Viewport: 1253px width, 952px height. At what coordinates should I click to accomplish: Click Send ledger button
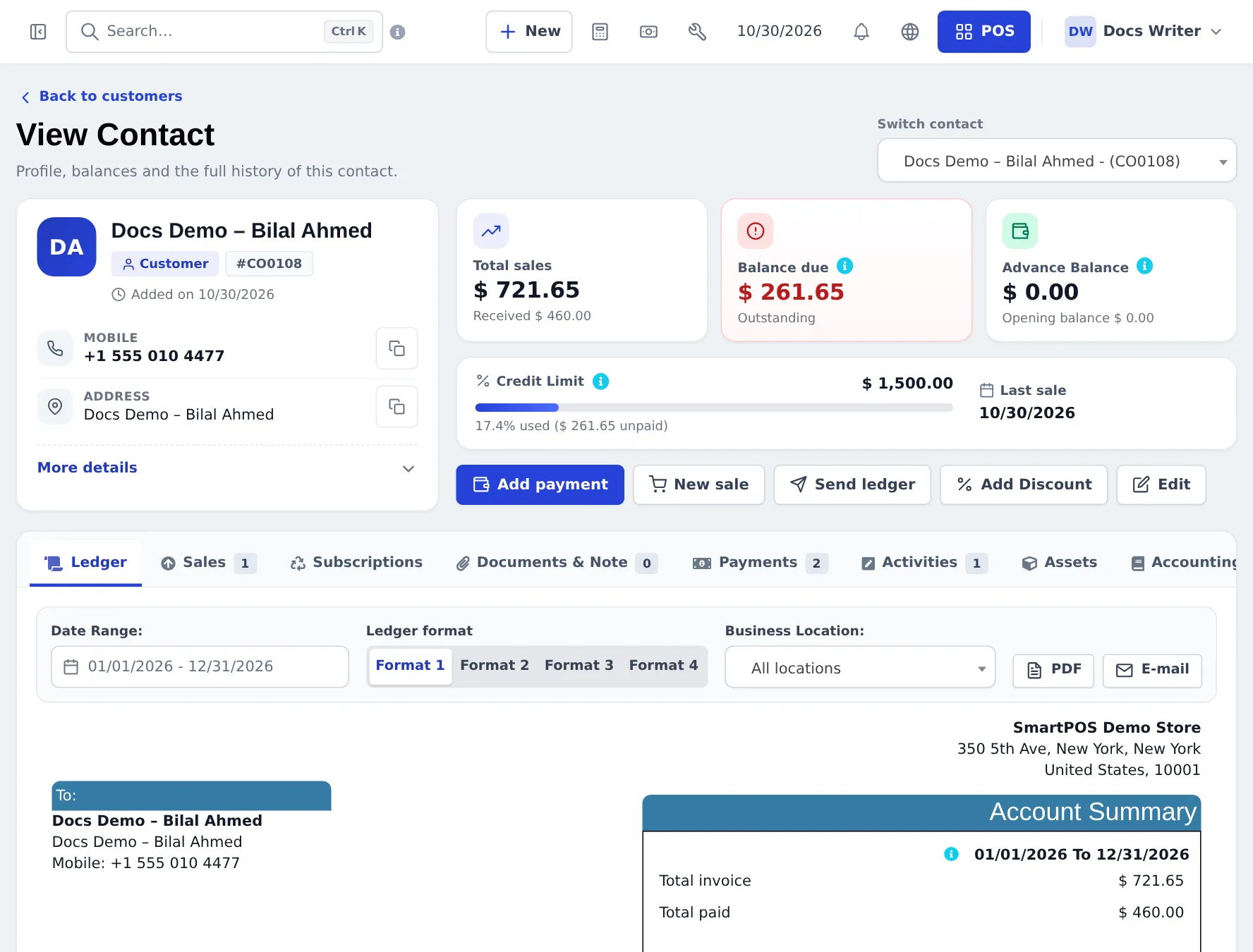852,484
